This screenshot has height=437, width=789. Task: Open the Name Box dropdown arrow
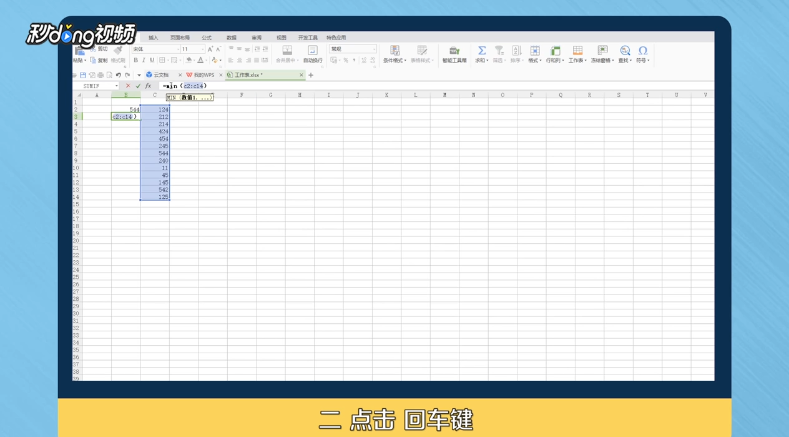(116, 86)
